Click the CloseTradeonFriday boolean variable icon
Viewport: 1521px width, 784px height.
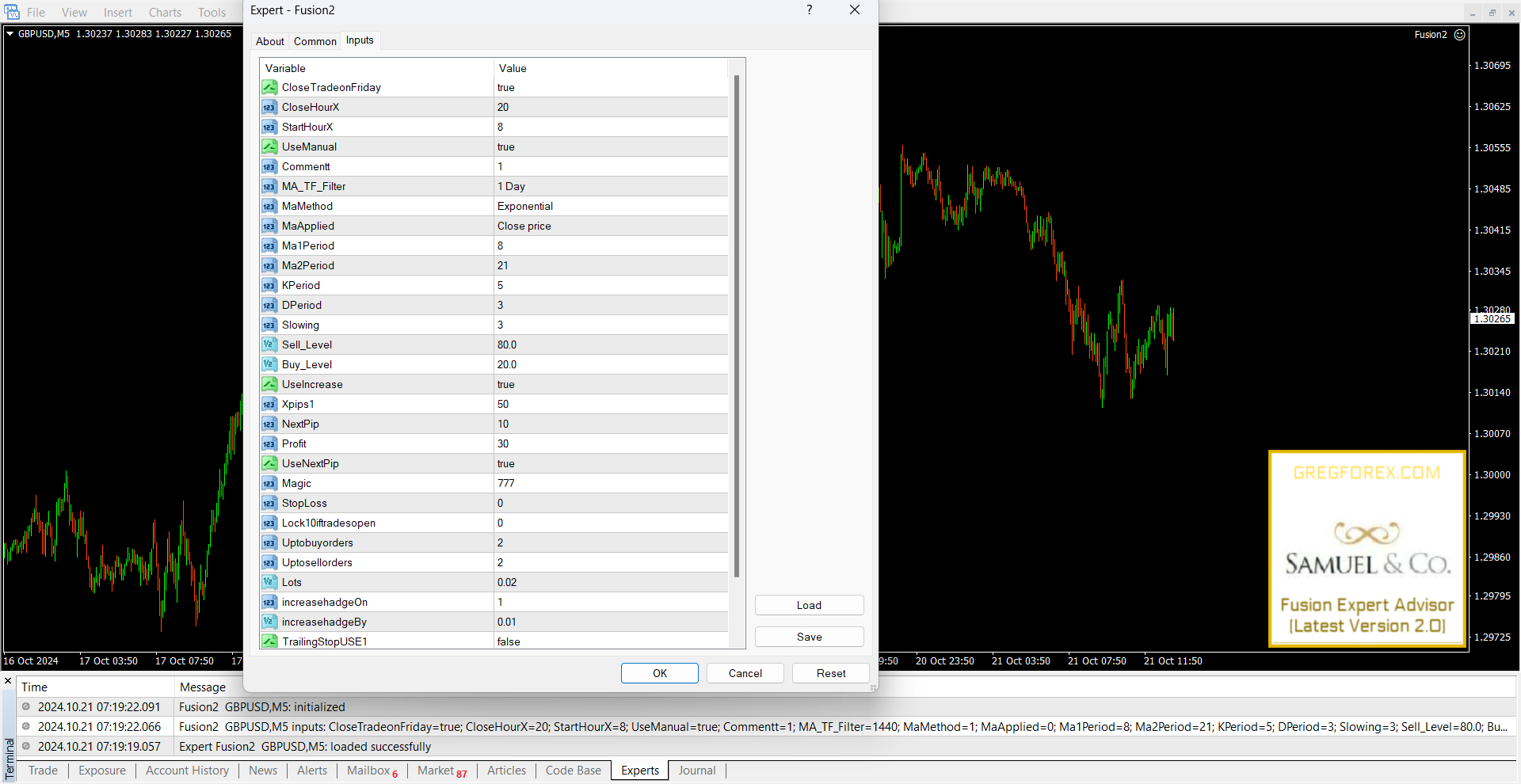click(x=269, y=87)
